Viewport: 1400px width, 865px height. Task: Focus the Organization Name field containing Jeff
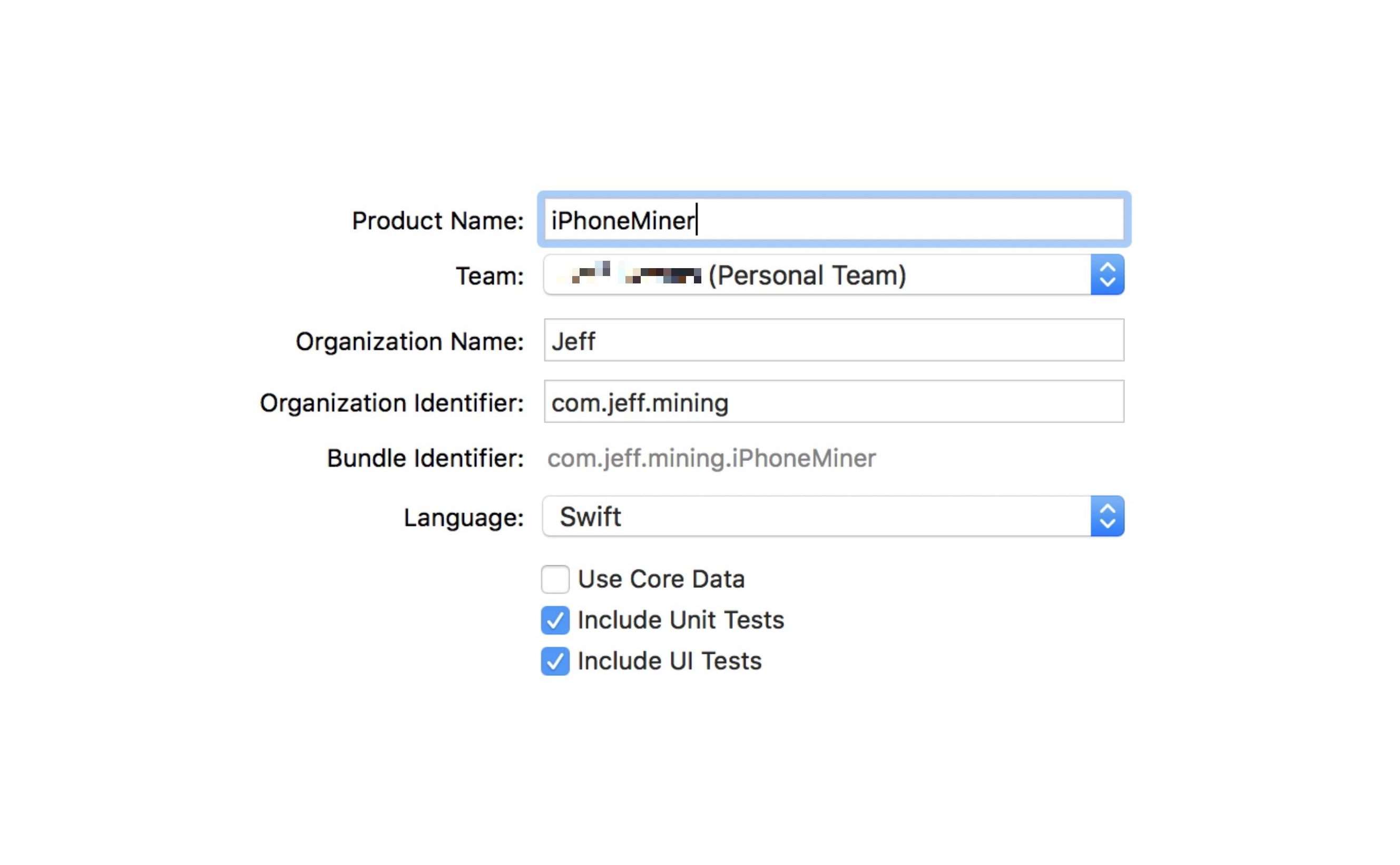click(834, 341)
